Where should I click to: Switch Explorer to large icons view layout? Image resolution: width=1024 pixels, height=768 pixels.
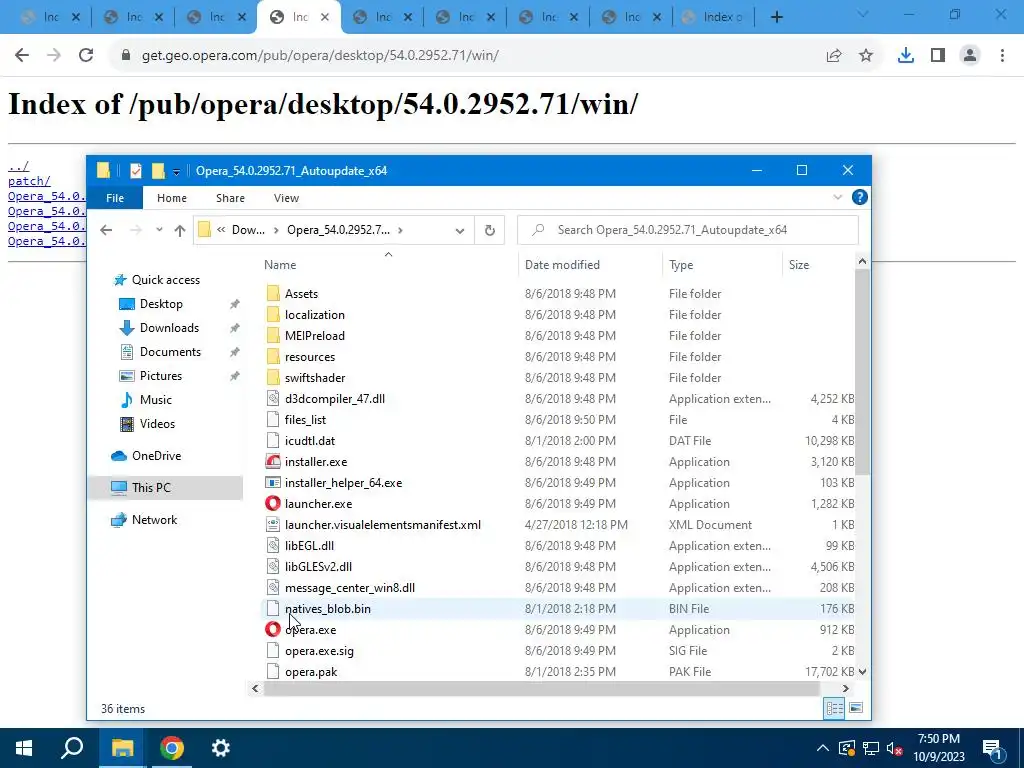[856, 708]
